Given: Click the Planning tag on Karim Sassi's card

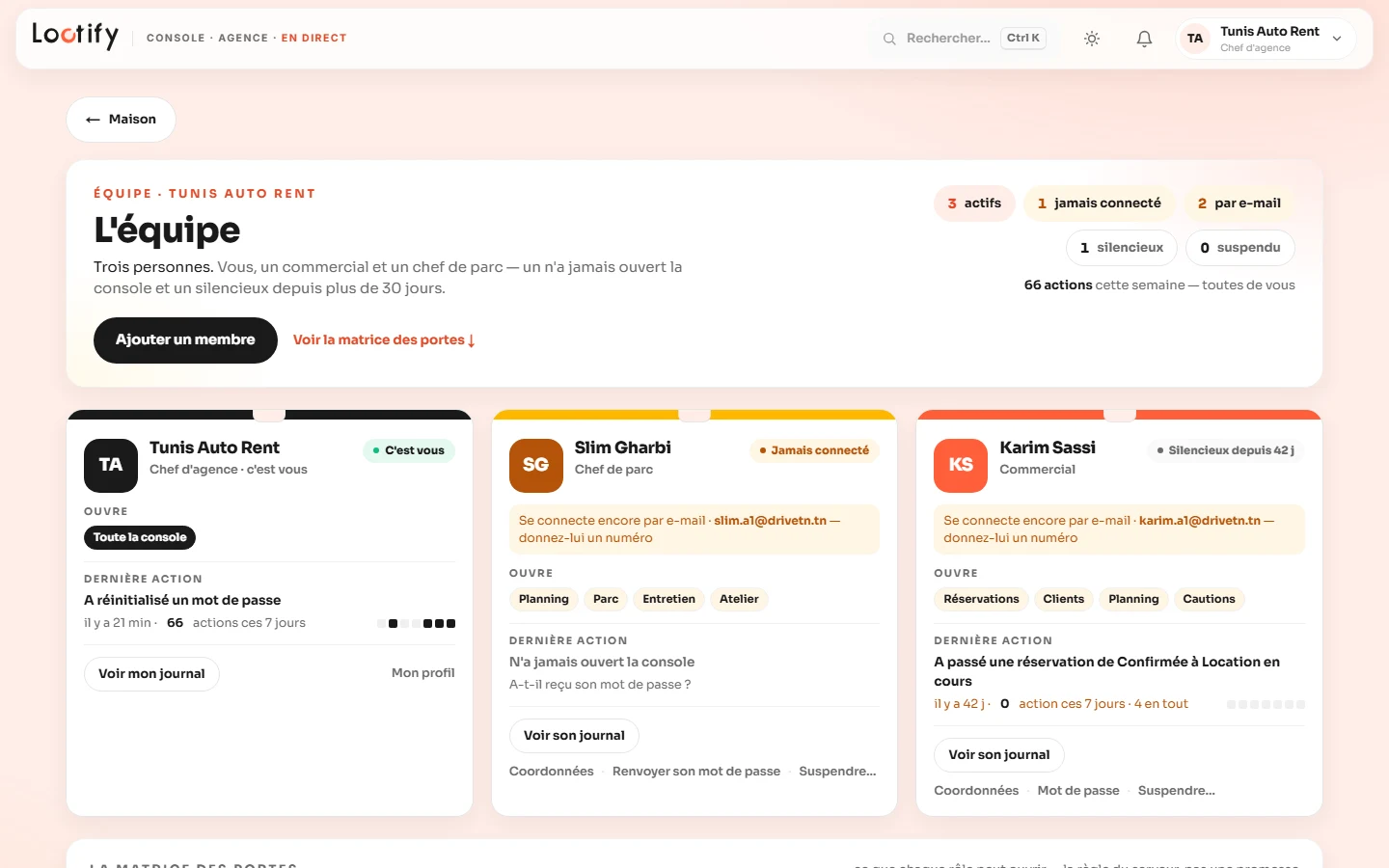Looking at the screenshot, I should point(1133,599).
